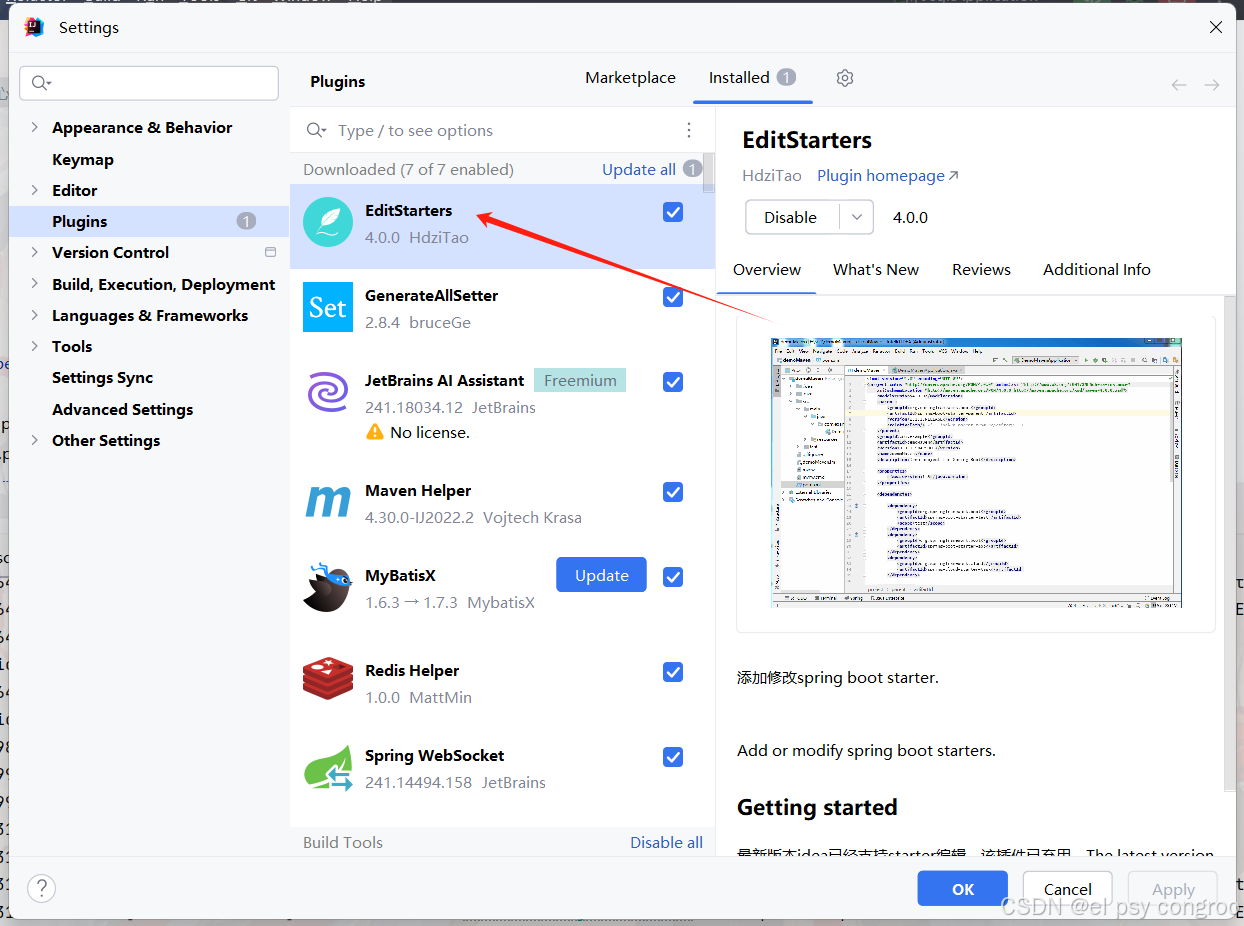Viewport: 1244px width, 926px height.
Task: Focus the Type / to see options field
Action: (503, 130)
